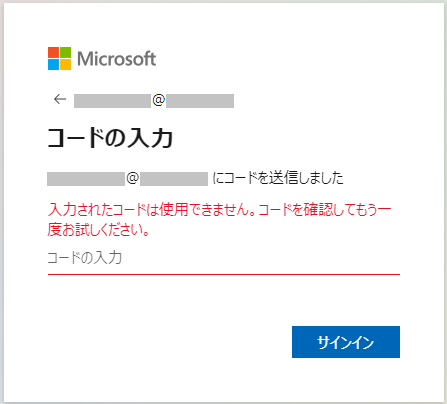Click the red underline of the code field
Screen dimensions: 447x404
pyautogui.click(x=224, y=274)
